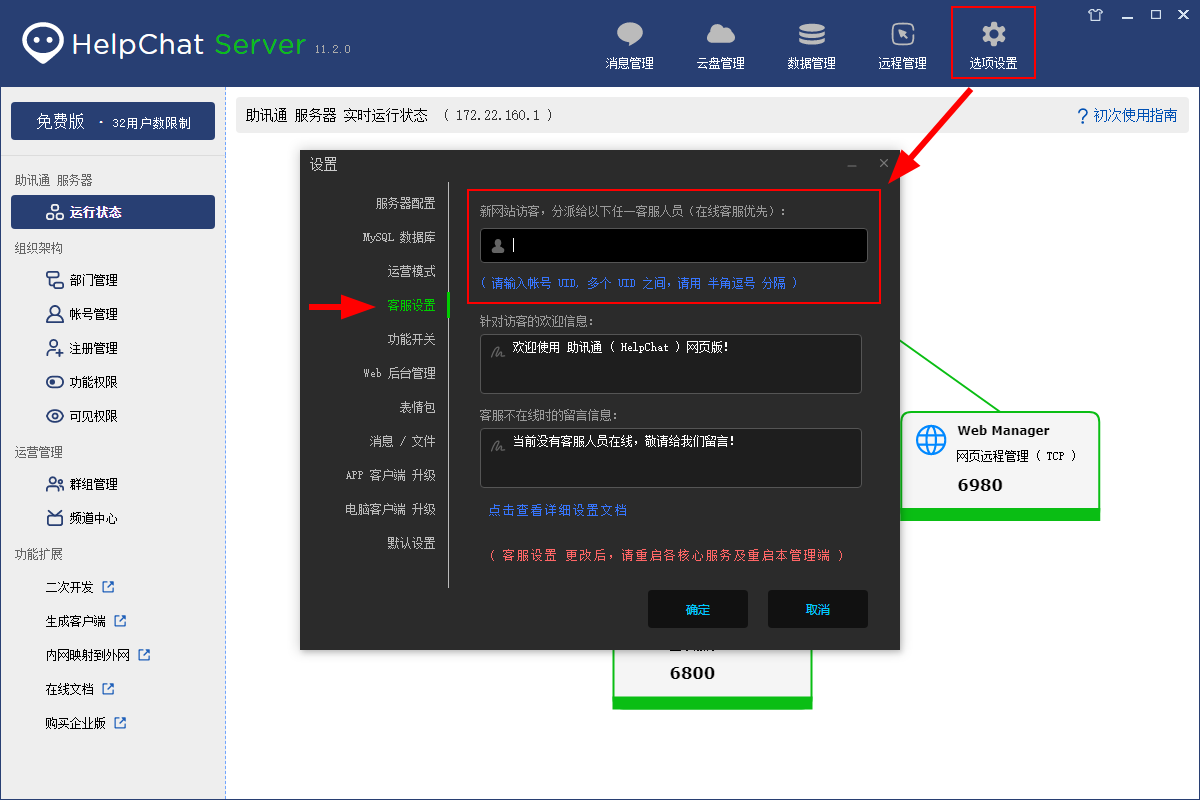Click the visitor welcome message text box
The width and height of the screenshot is (1200, 800).
[671, 364]
